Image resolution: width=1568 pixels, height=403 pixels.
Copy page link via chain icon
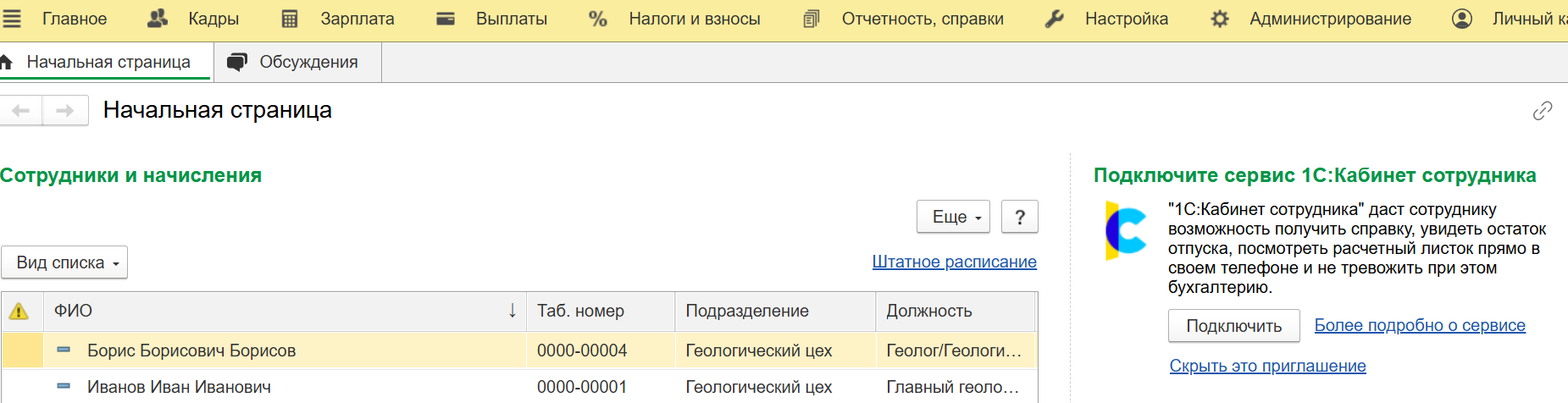coord(1543,111)
